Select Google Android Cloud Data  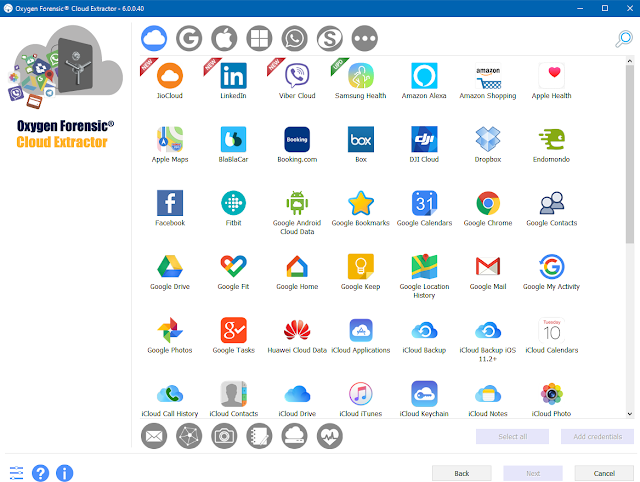(297, 212)
